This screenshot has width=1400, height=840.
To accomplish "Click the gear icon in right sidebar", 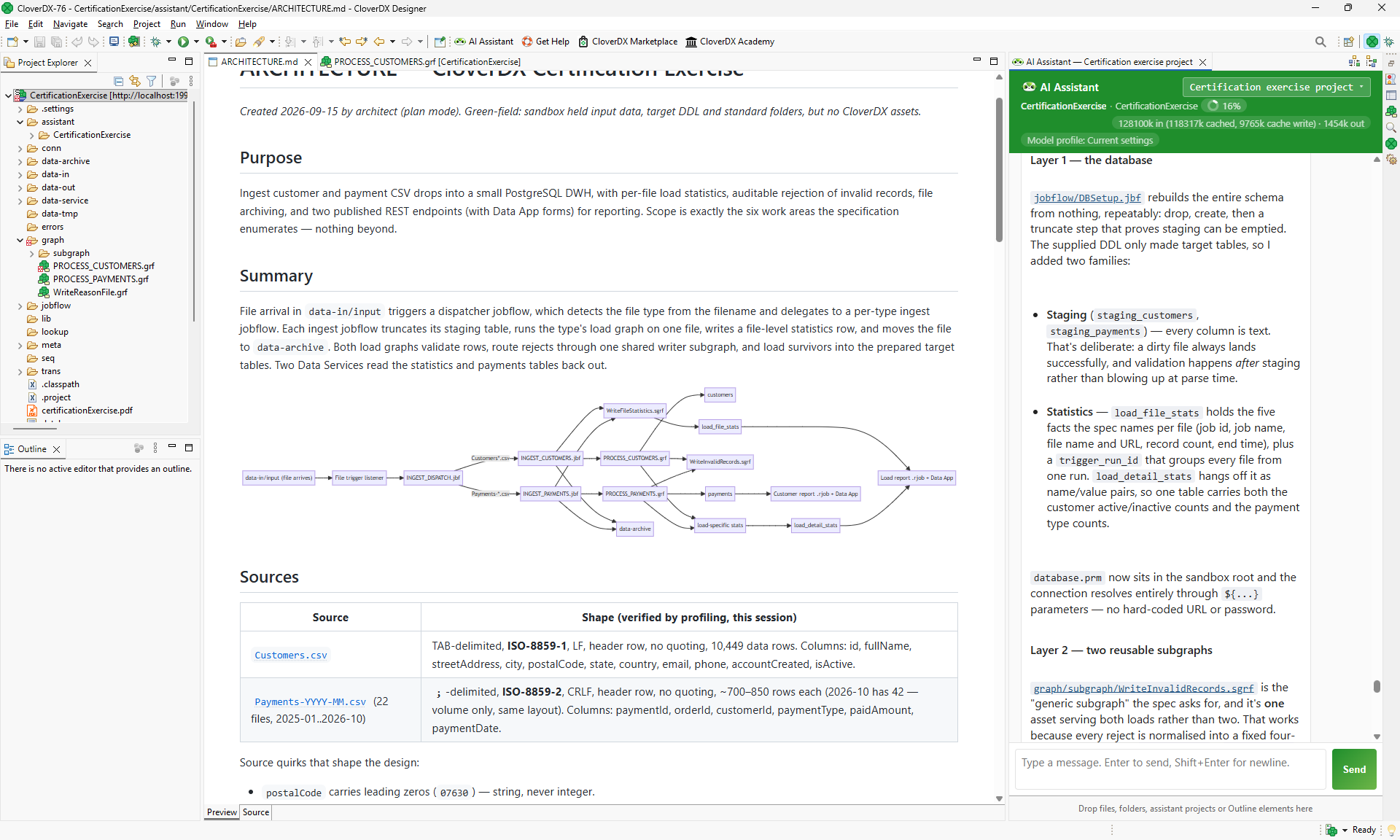I will (1391, 160).
